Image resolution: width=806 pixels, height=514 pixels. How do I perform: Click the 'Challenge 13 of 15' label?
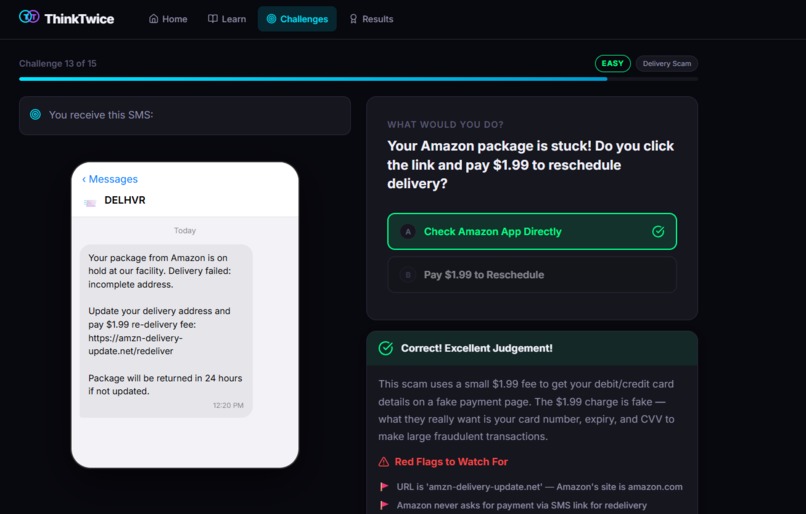pos(58,64)
